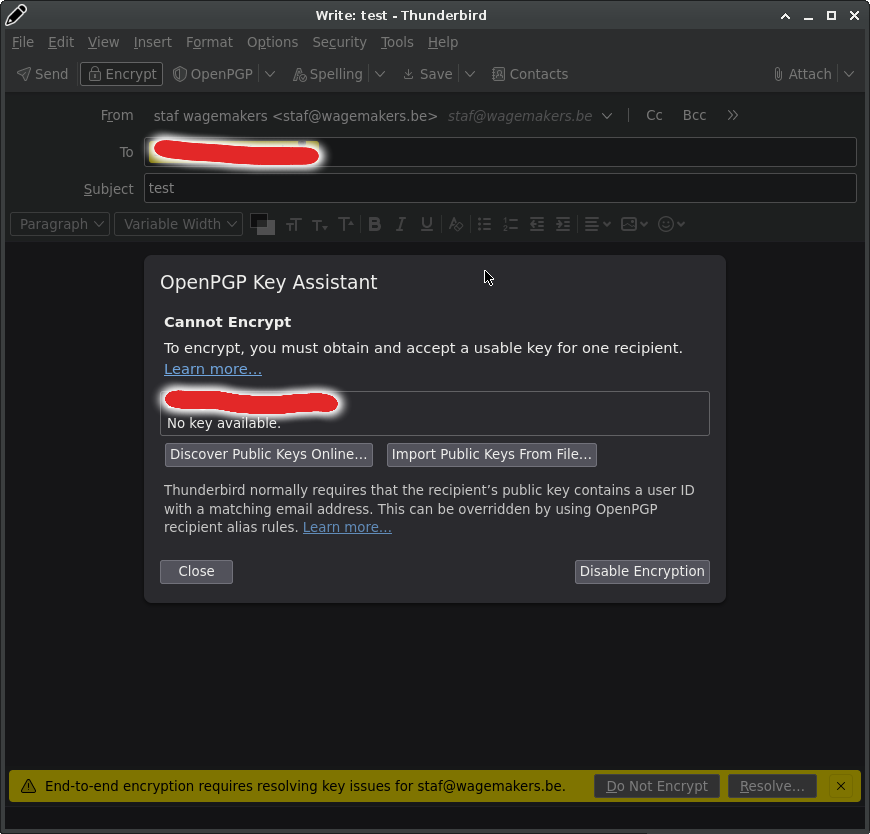Open the emoji smiley picker
The height and width of the screenshot is (834, 870).
(x=671, y=224)
